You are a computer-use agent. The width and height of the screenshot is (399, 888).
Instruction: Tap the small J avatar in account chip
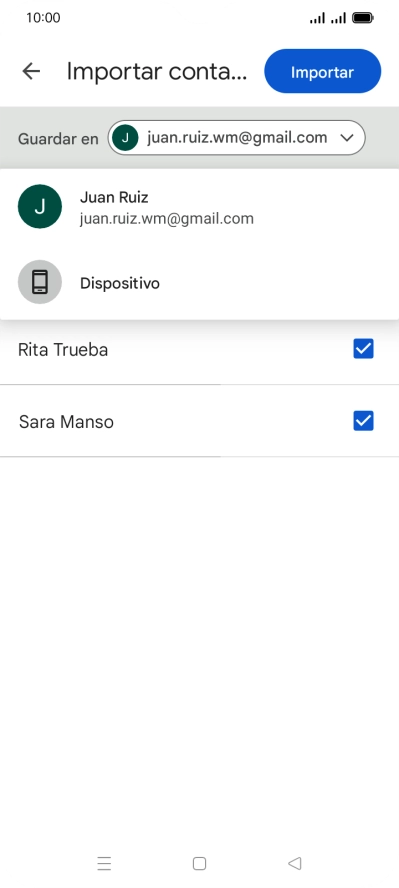tap(125, 138)
